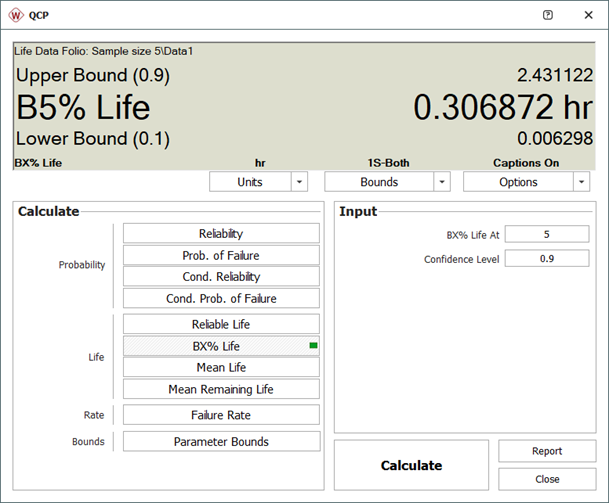Click the help question mark icon
Image resolution: width=609 pixels, height=503 pixels.
(x=547, y=15)
